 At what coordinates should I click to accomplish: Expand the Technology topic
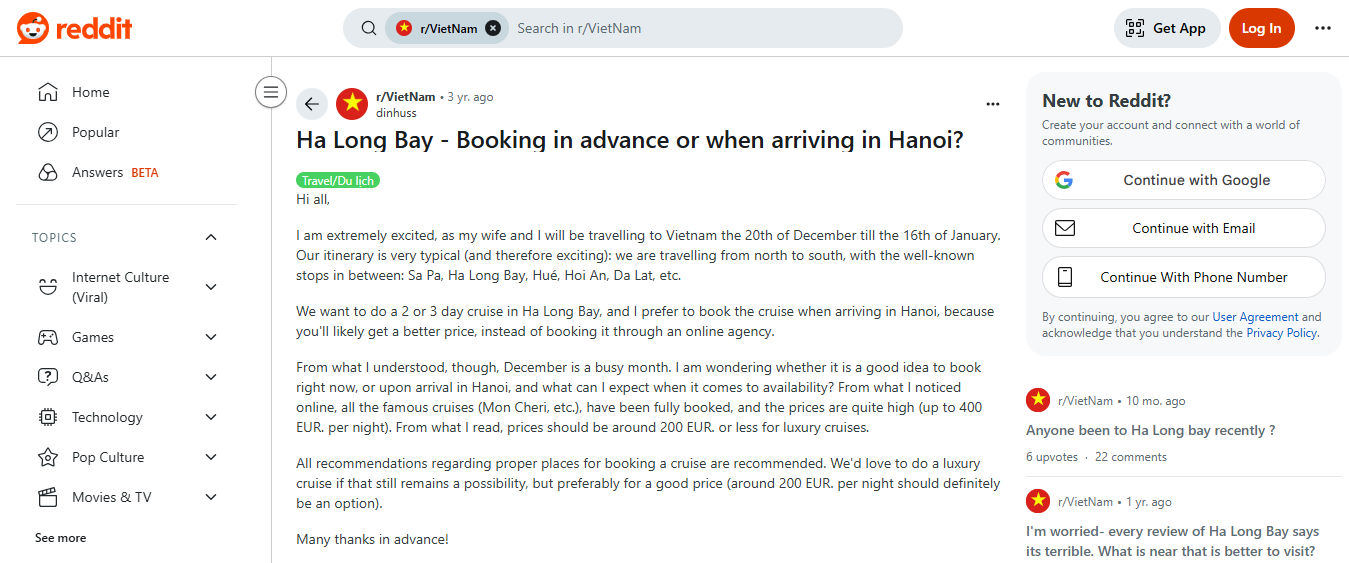pyautogui.click(x=211, y=417)
